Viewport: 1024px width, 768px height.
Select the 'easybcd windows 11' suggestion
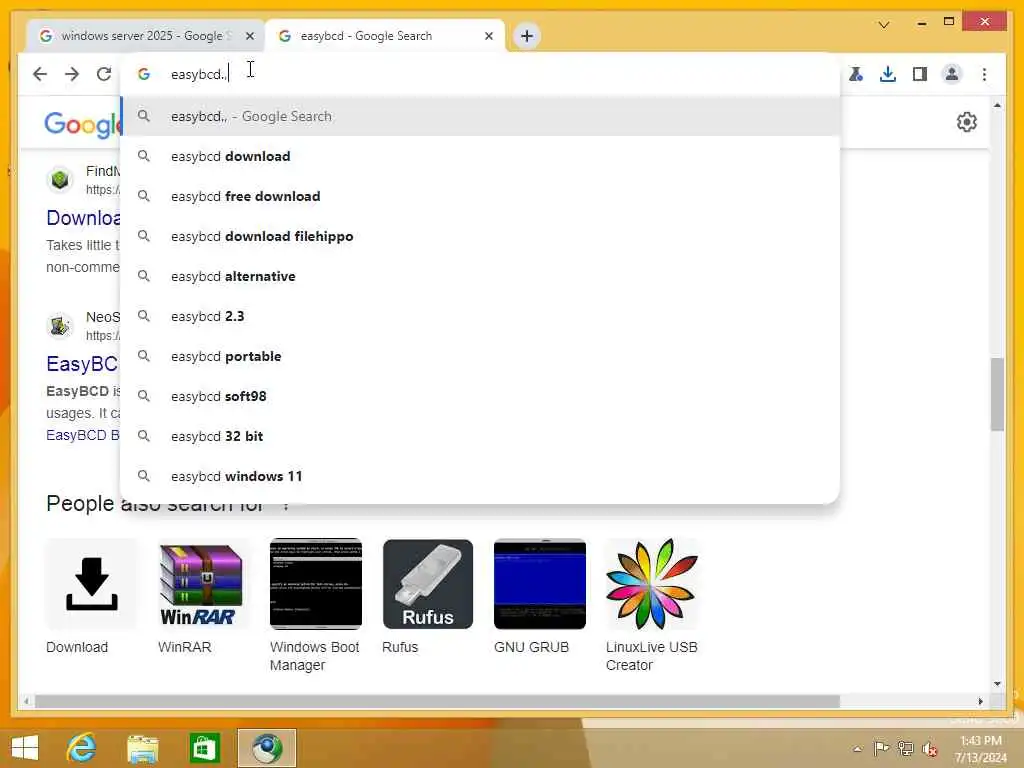point(480,476)
